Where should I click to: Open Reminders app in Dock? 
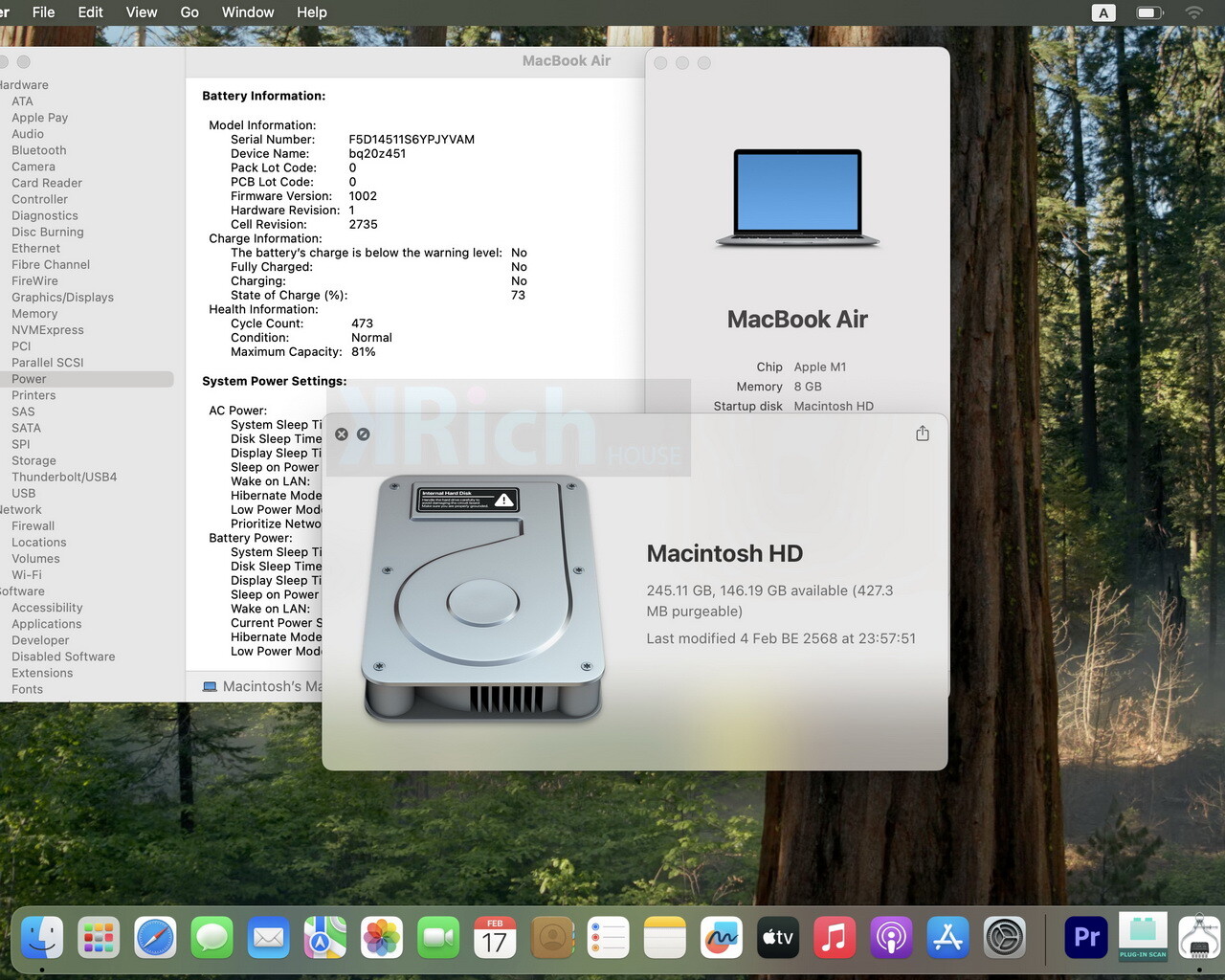click(608, 938)
